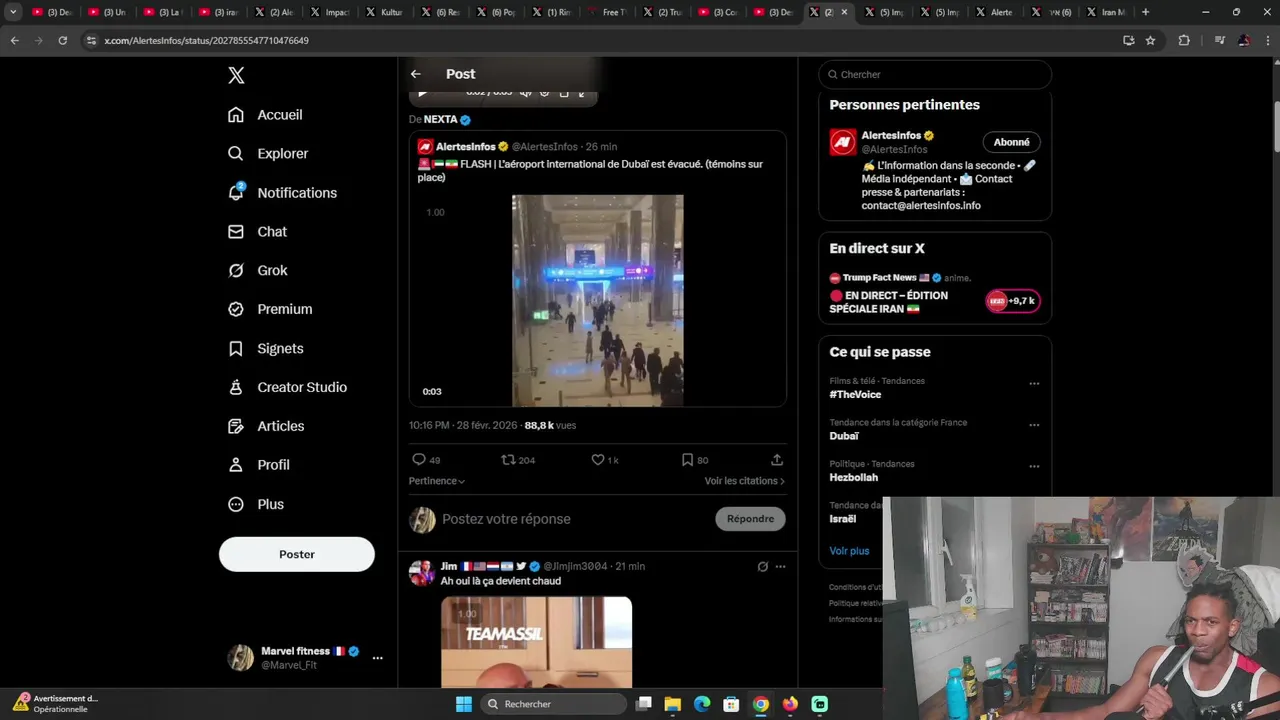Open options for Hezbollah trend
1280x720 pixels.
point(1034,466)
